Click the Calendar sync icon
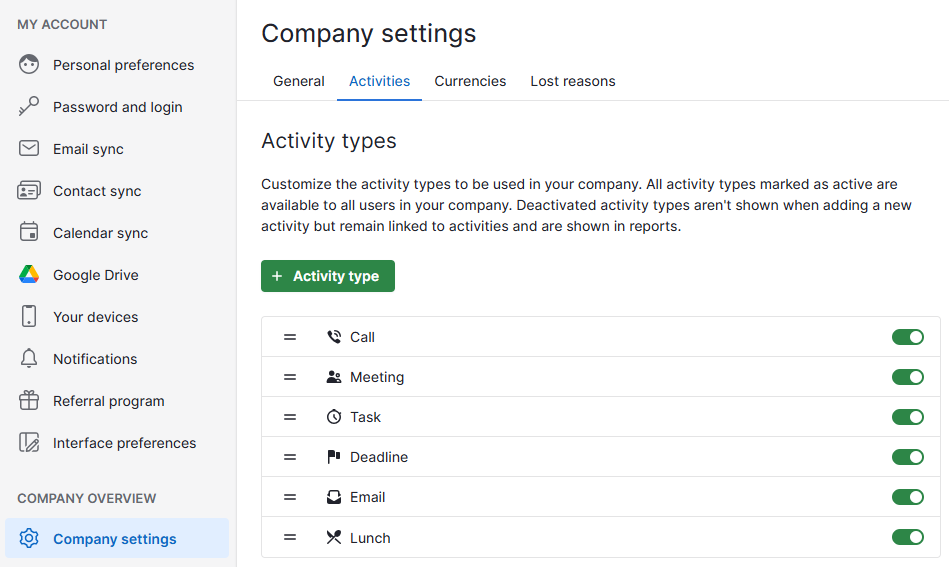Image resolution: width=949 pixels, height=567 pixels. click(29, 233)
